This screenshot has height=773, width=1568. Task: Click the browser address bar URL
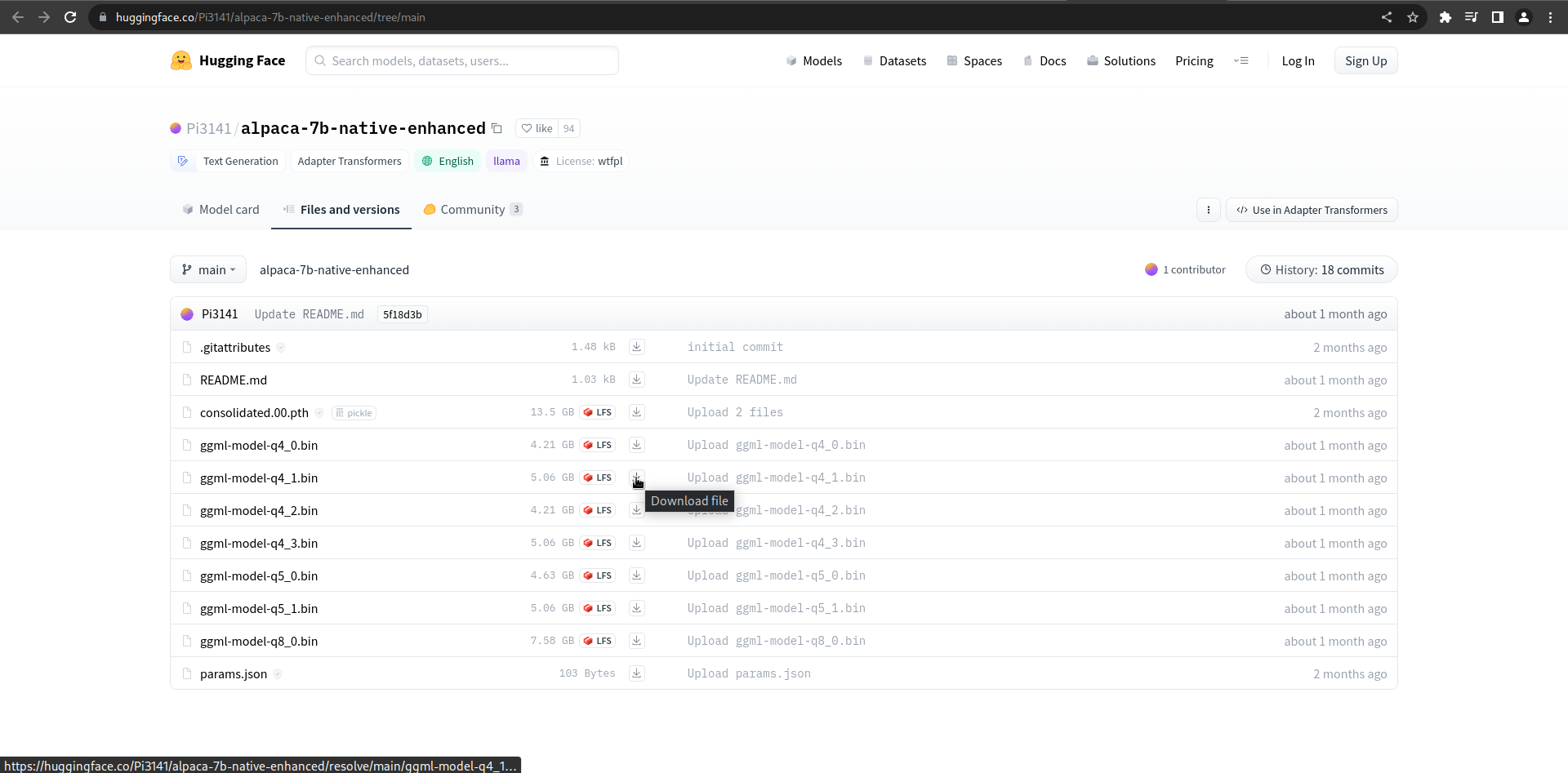270,17
